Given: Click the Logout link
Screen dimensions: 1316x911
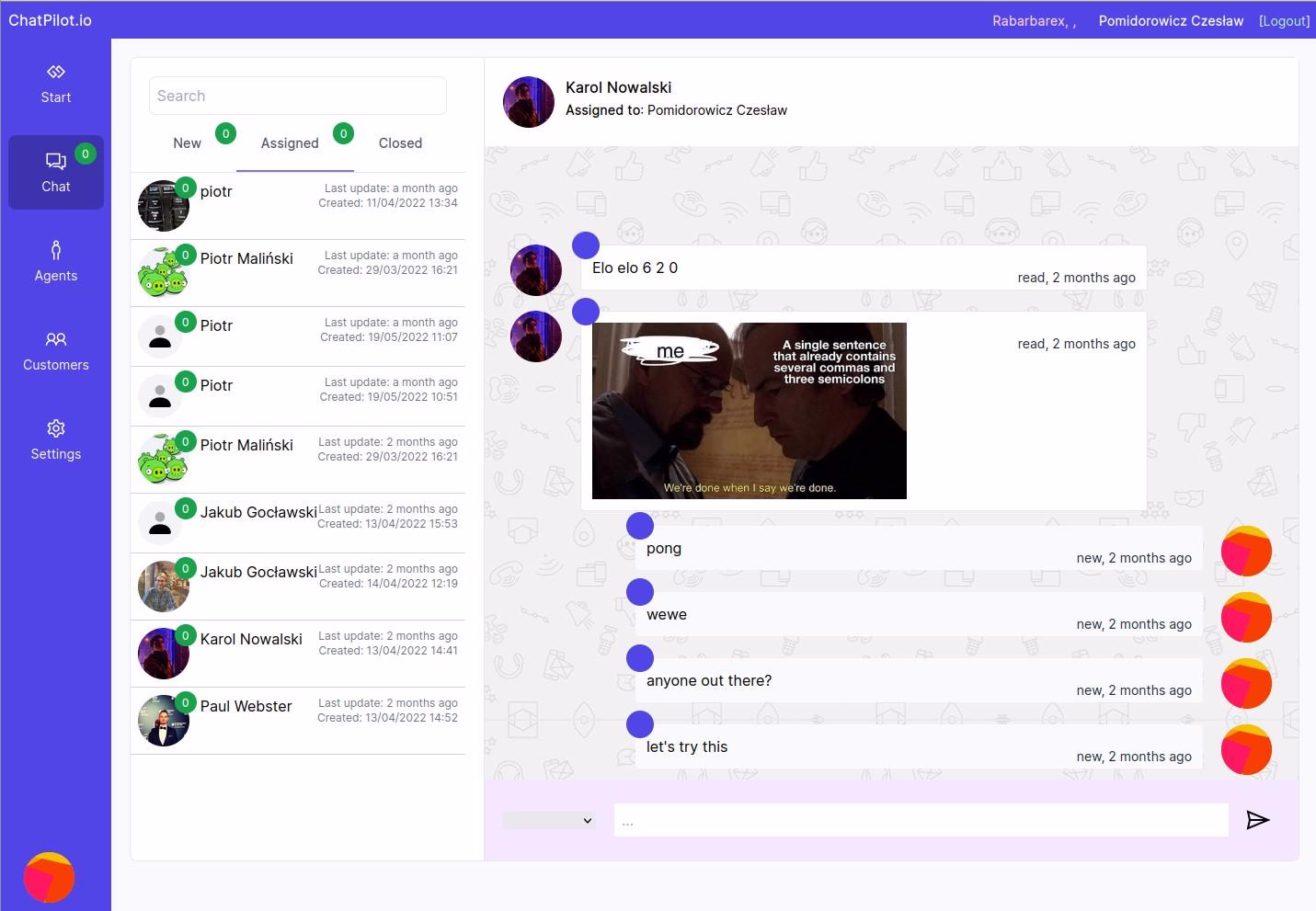Looking at the screenshot, I should point(1284,21).
